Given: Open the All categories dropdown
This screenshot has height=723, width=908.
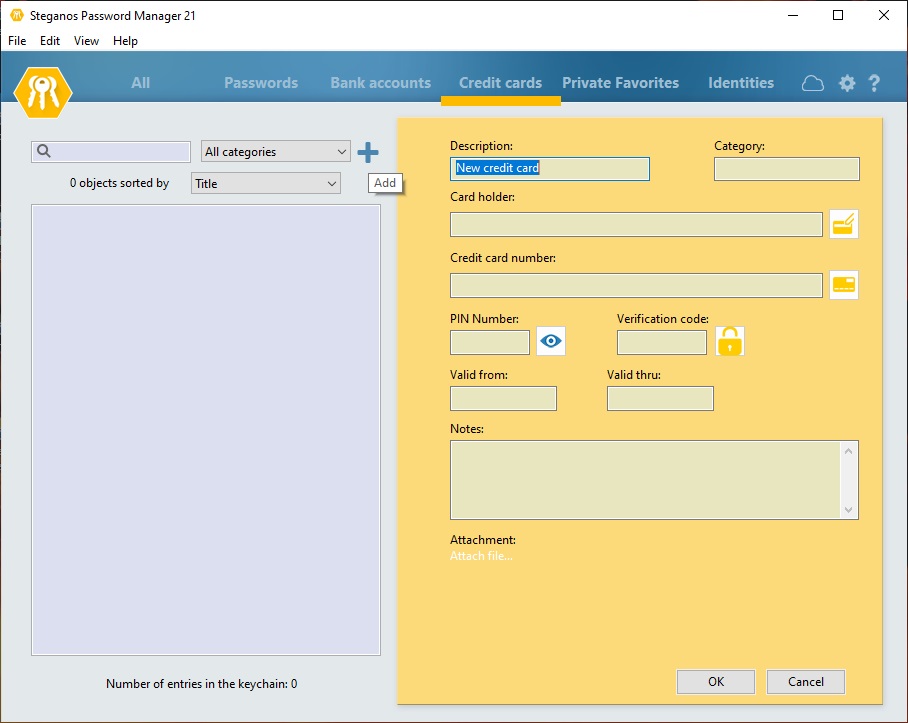Looking at the screenshot, I should [275, 151].
